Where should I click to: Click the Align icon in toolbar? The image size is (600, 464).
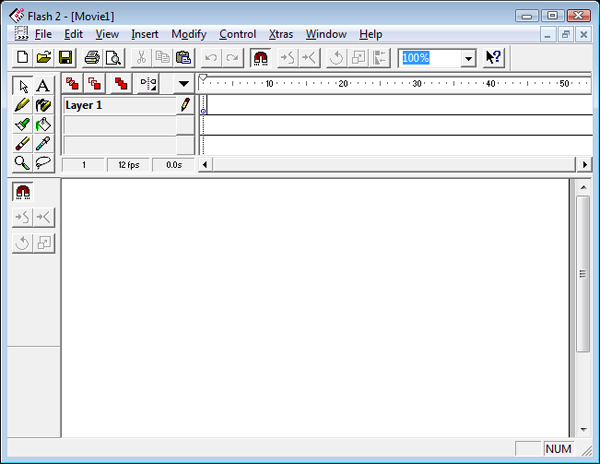point(380,58)
